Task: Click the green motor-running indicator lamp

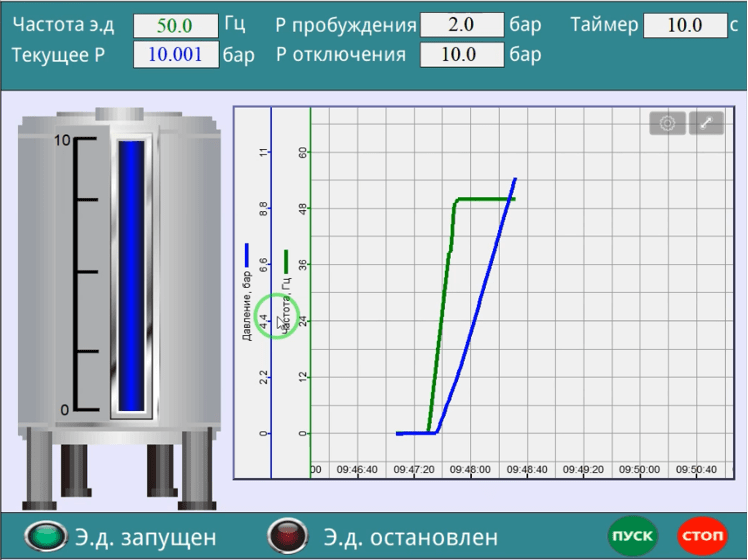Action: tap(44, 537)
